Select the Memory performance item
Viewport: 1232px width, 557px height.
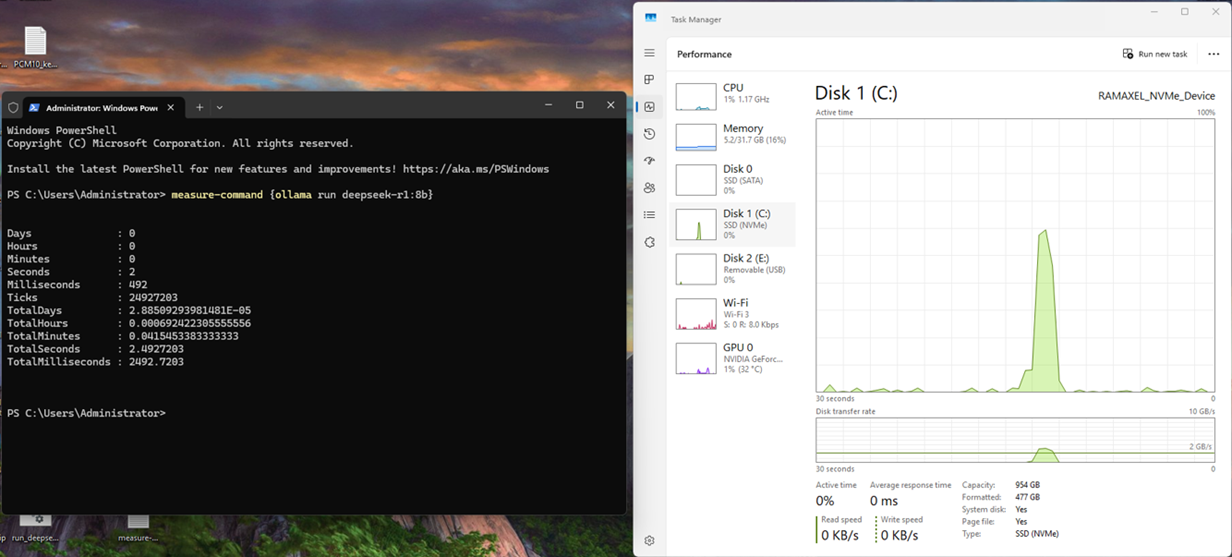point(732,135)
